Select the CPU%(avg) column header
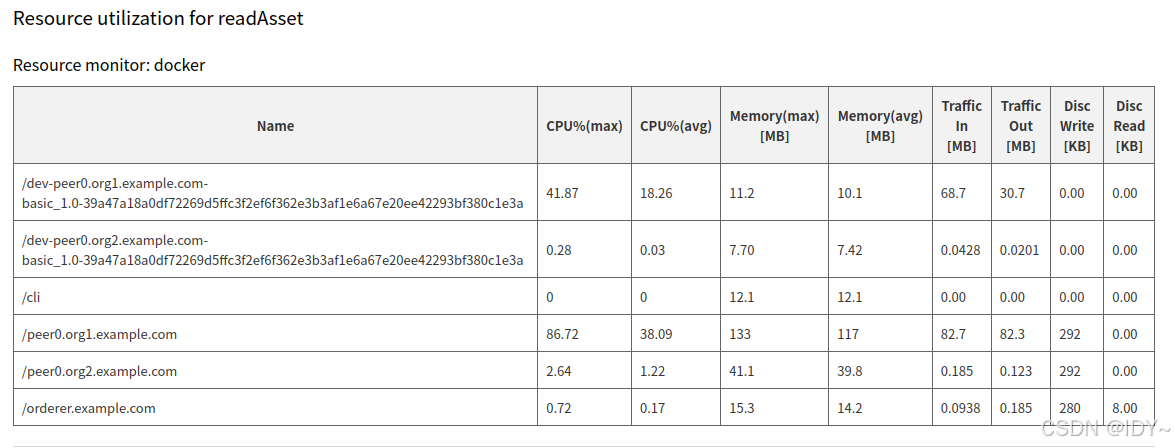Viewport: 1175px width, 448px height. tap(676, 126)
